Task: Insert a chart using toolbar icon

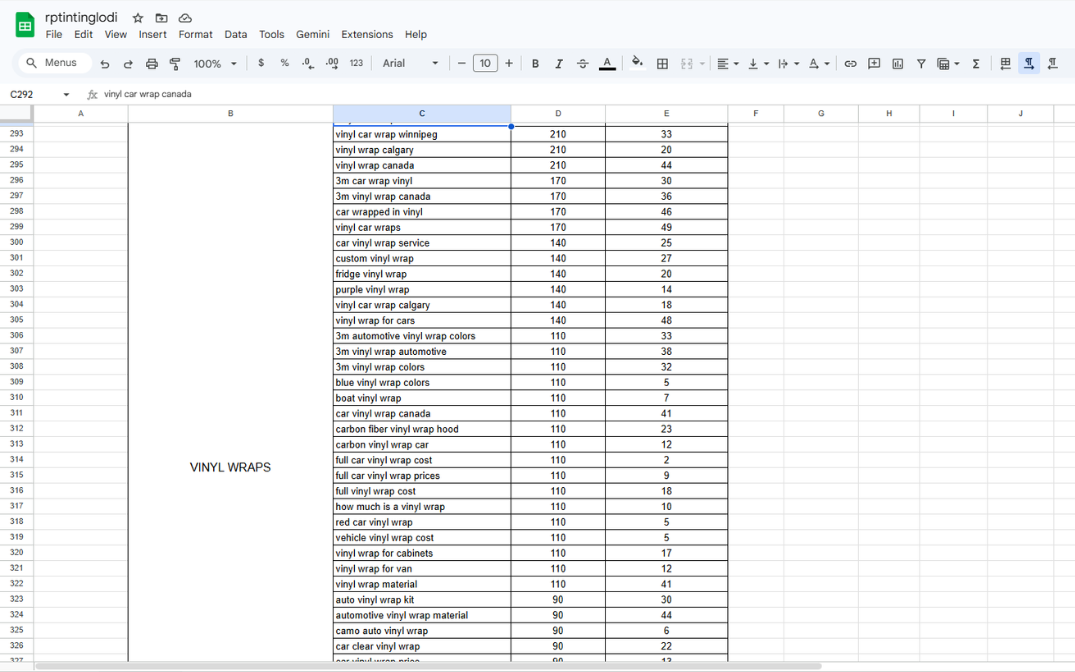Action: click(x=897, y=64)
